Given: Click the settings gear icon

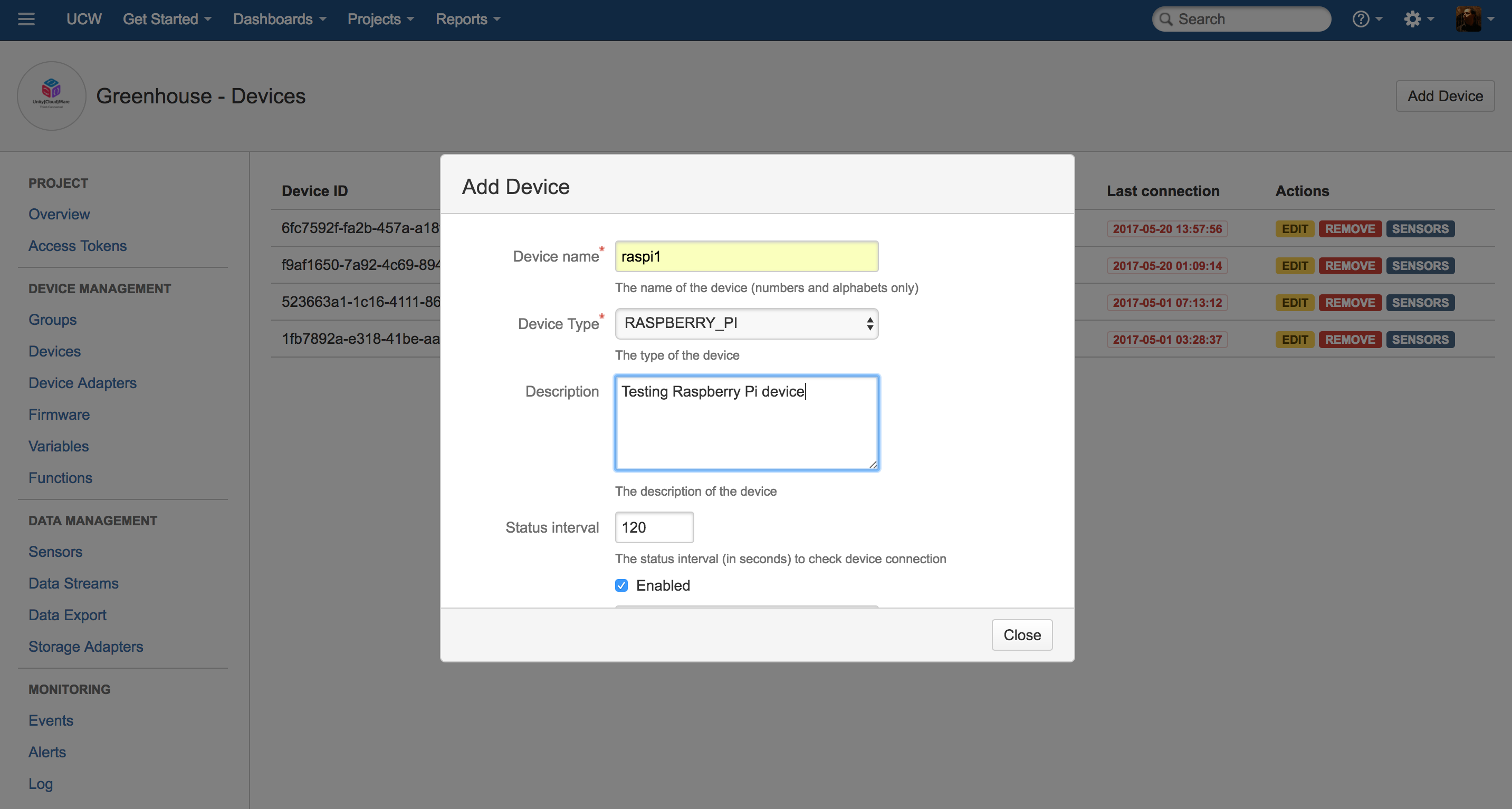Looking at the screenshot, I should pyautogui.click(x=1411, y=18).
